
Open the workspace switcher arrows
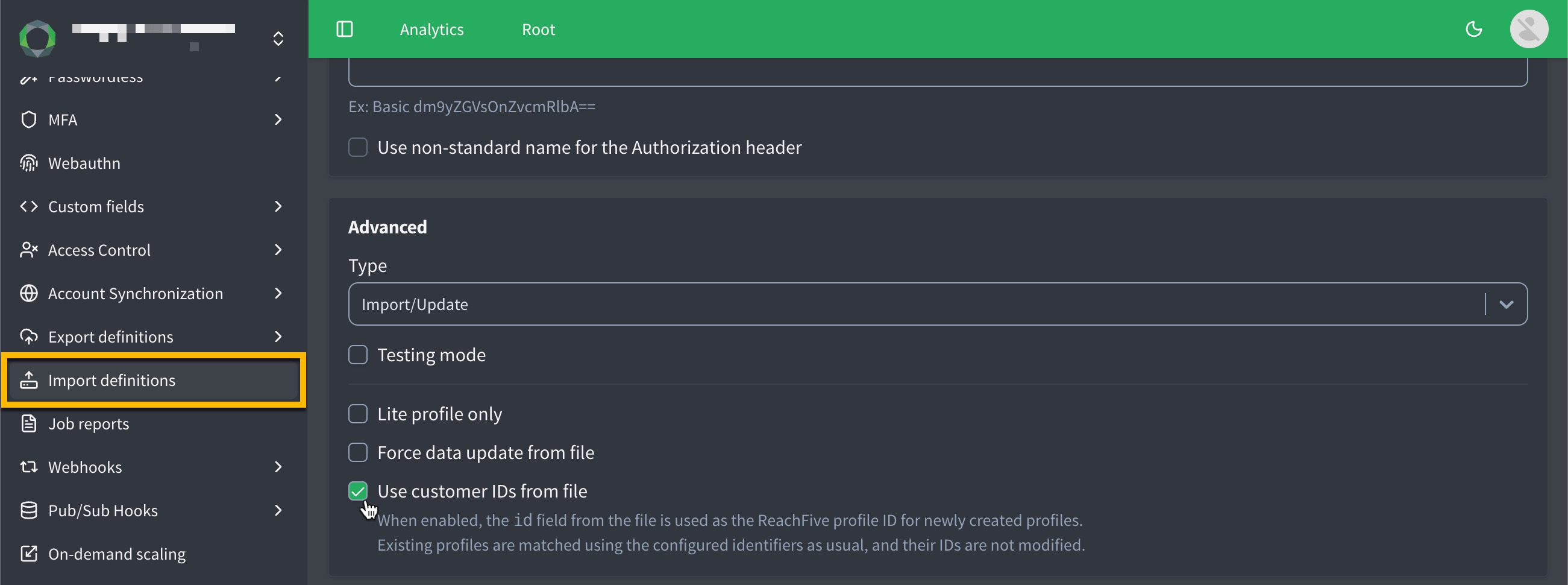(278, 39)
